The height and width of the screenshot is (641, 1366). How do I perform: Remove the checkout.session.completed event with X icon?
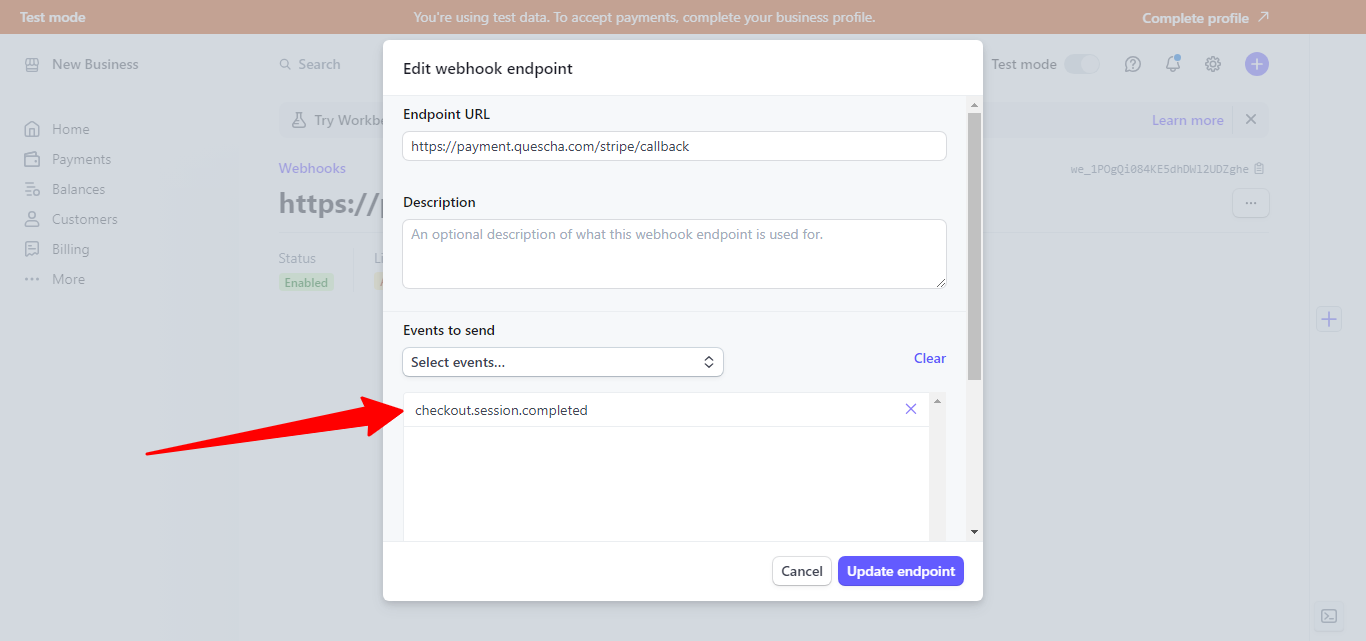tap(910, 409)
